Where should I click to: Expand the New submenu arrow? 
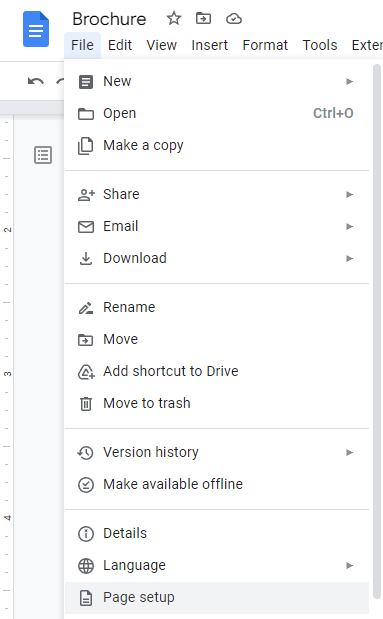coord(349,82)
